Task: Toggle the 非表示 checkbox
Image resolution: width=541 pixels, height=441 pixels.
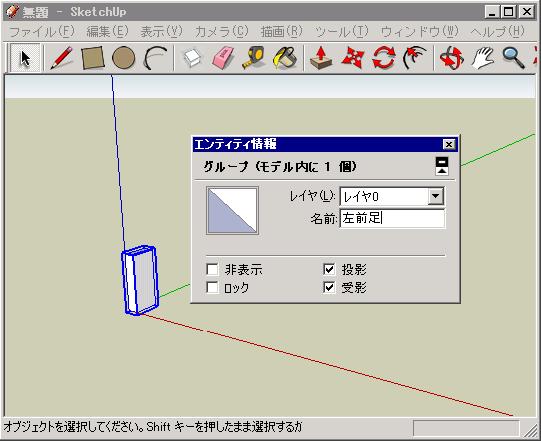Action: point(212,269)
